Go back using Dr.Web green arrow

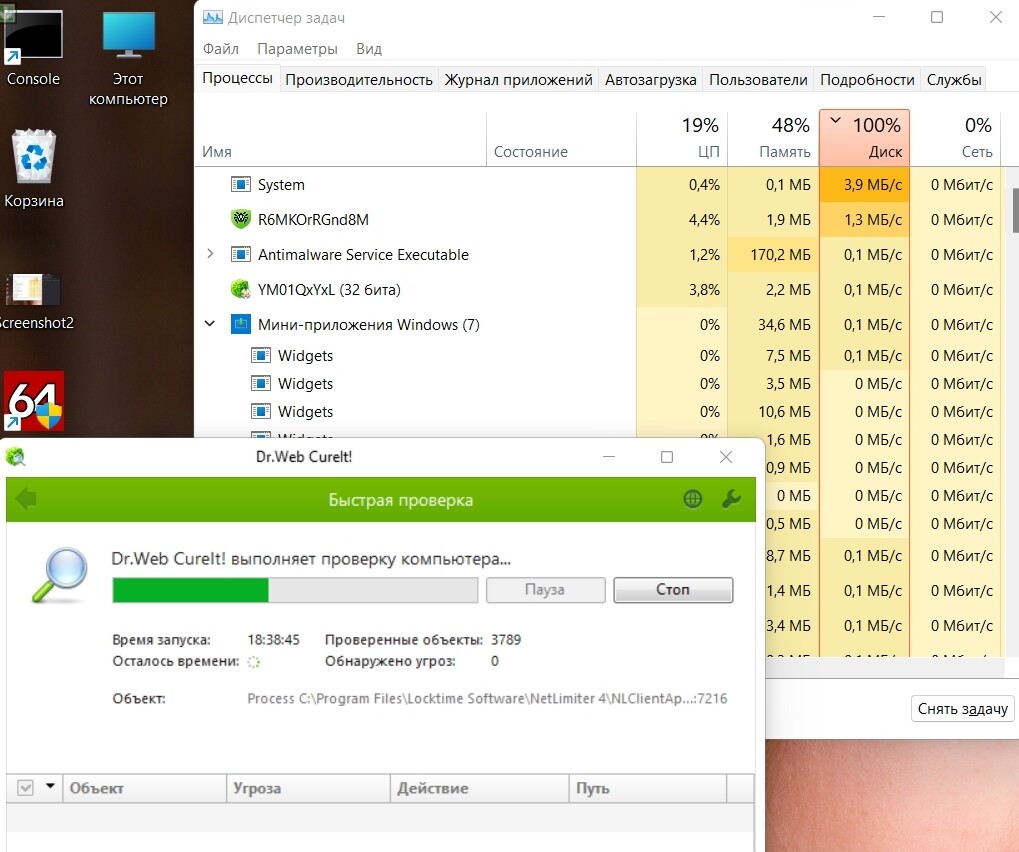tap(26, 499)
